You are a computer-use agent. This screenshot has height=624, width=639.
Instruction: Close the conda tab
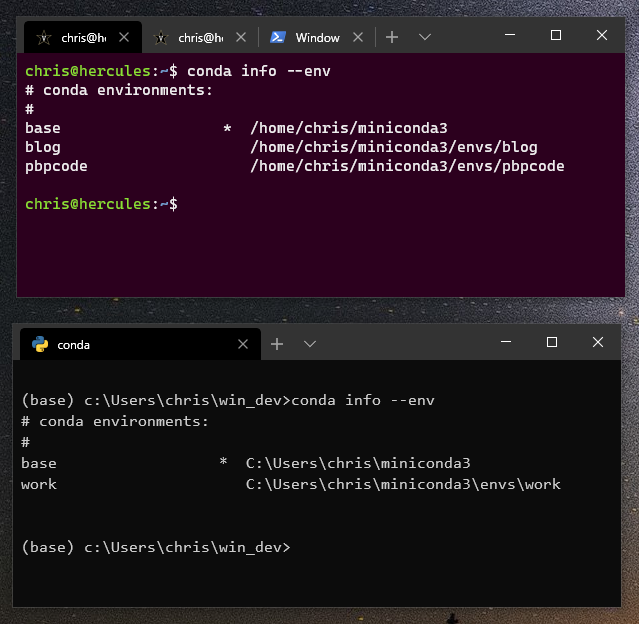[x=243, y=344]
